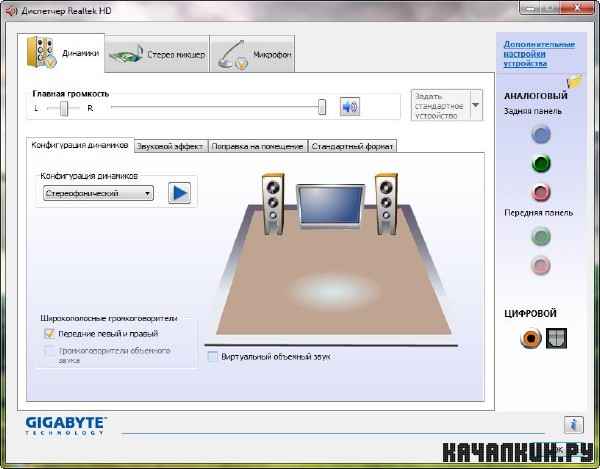Select the Конфигурация динамиков sub-tab
600x469 pixels.
(x=80, y=145)
